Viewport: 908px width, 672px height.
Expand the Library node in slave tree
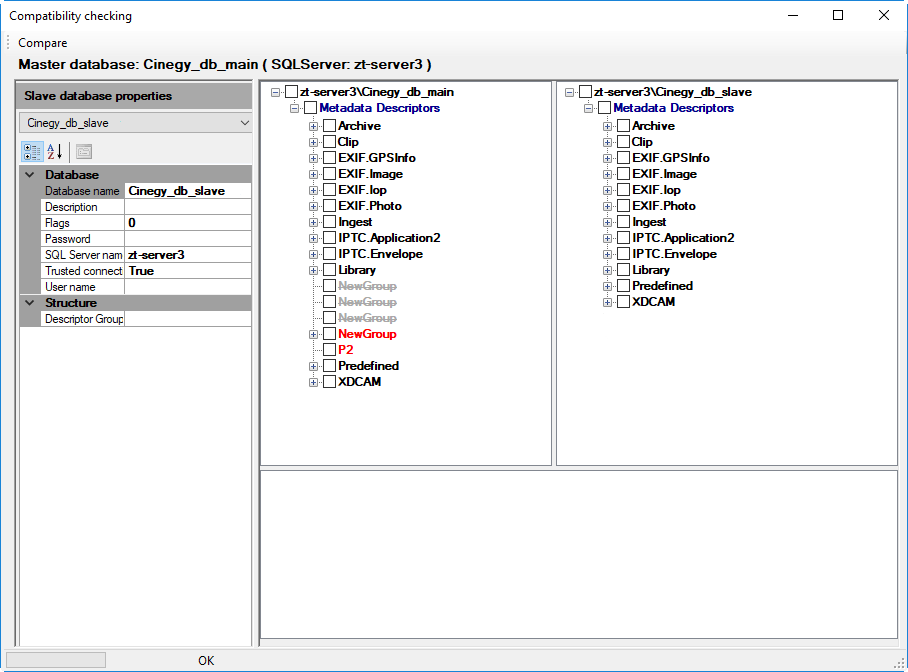click(x=607, y=271)
